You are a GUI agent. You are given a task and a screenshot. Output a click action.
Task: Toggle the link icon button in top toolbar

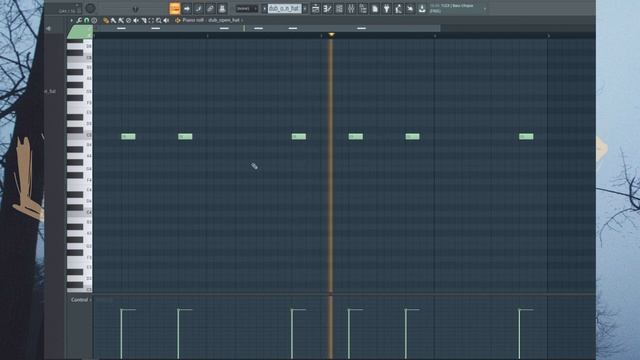tap(211, 8)
